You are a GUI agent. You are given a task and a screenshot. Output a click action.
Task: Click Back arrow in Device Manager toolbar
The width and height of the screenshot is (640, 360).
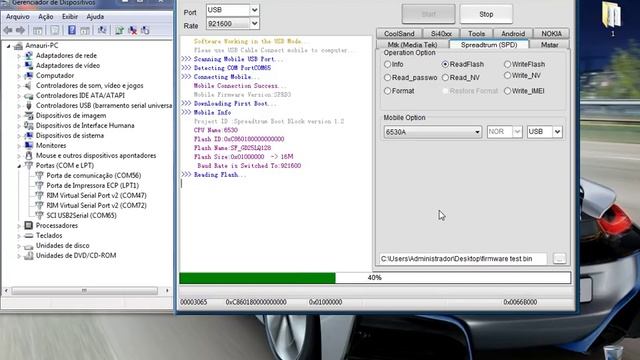[x=8, y=30]
